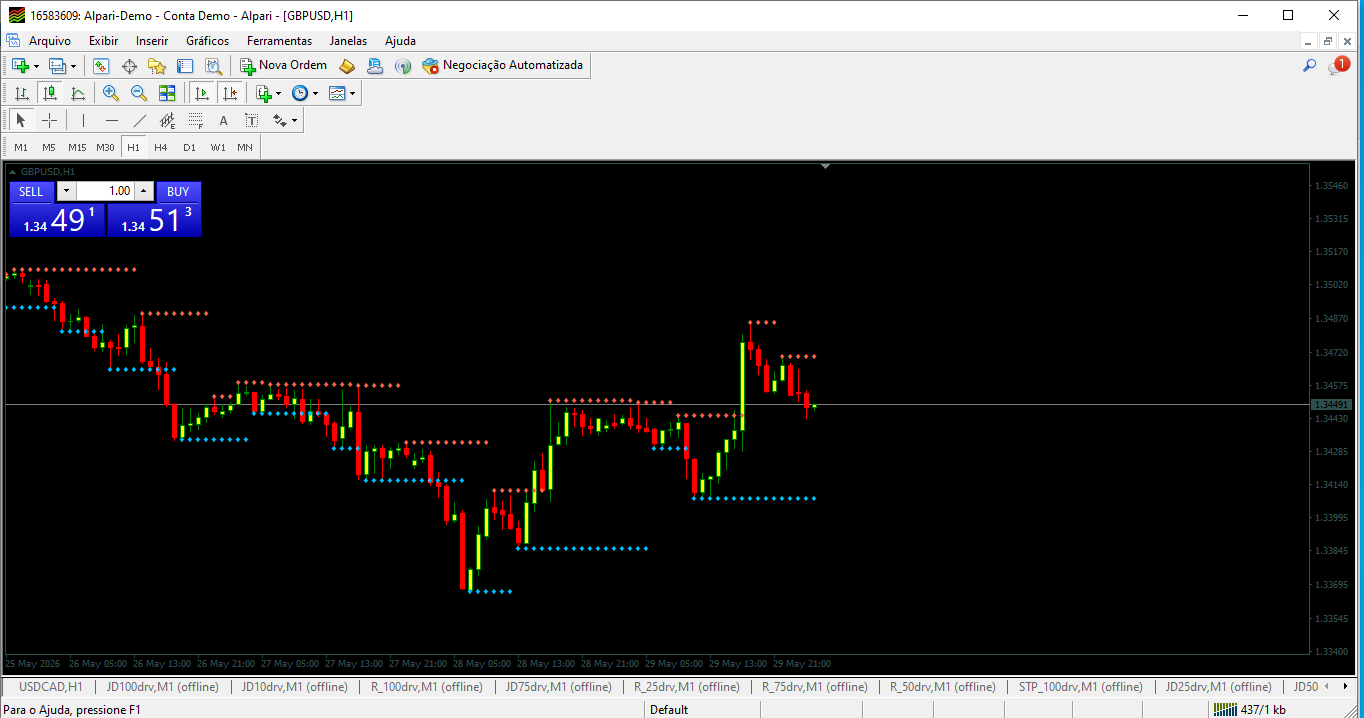
Task: Click the SELL button in one-click panel
Action: pyautogui.click(x=31, y=192)
